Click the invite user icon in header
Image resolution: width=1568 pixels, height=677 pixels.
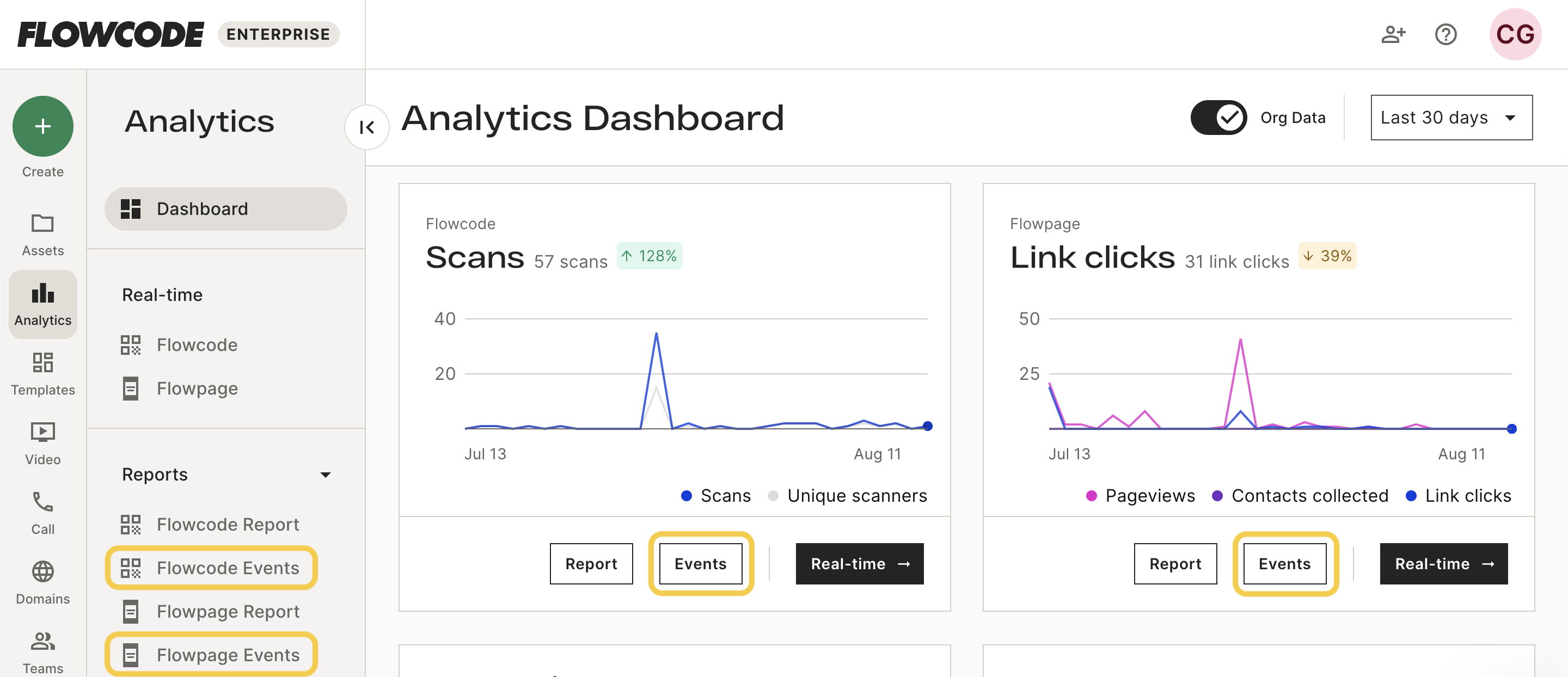pos(1393,34)
